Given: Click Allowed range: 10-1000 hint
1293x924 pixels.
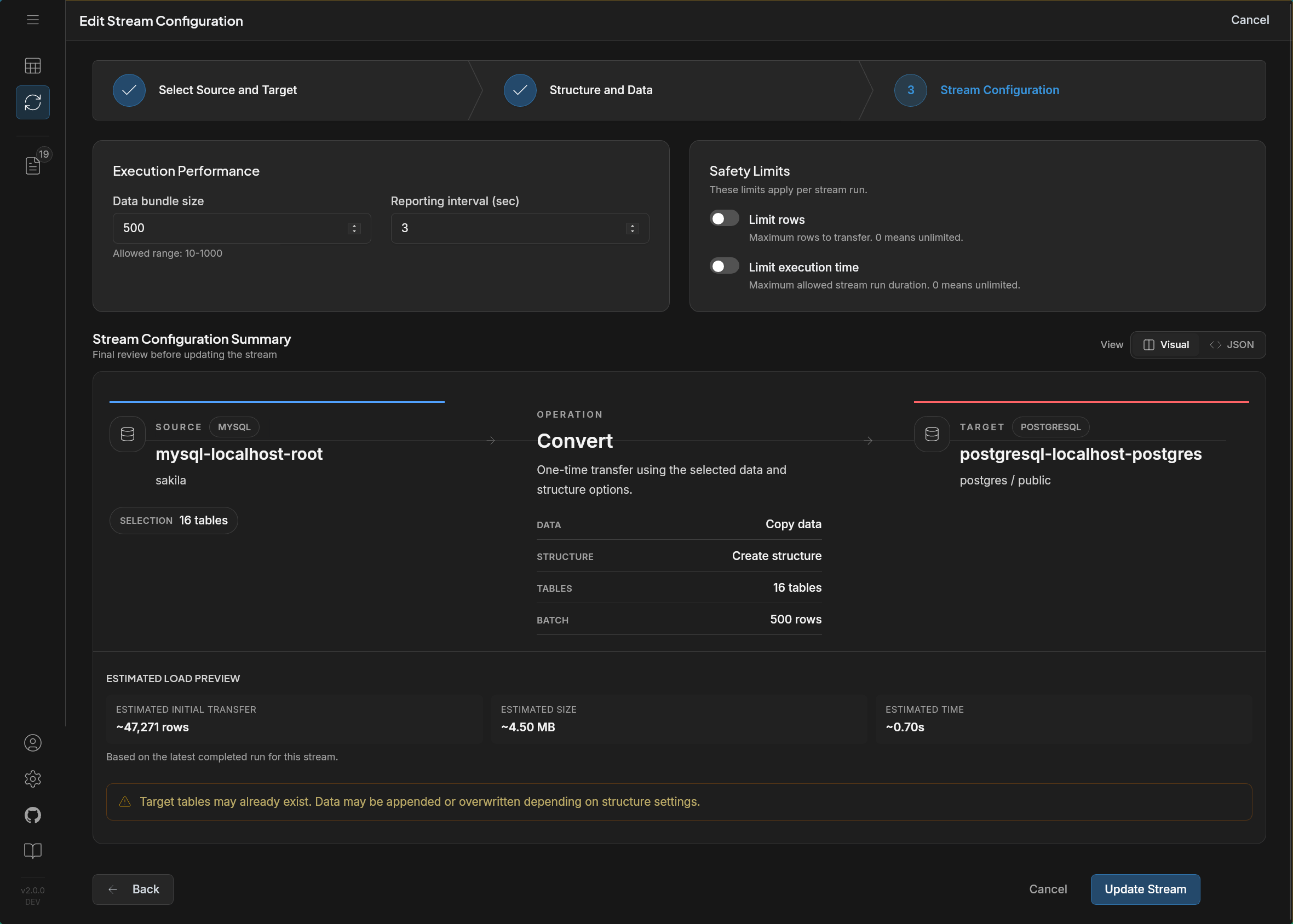Looking at the screenshot, I should click(x=168, y=253).
